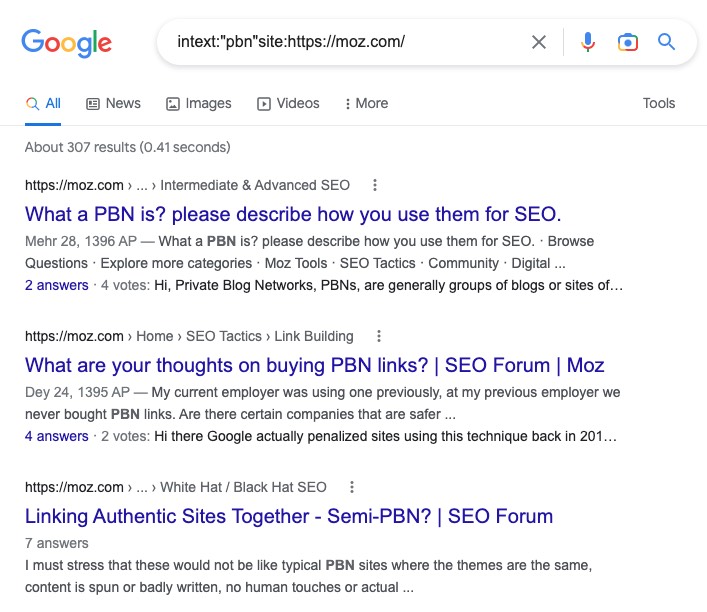Open 'What a PBN is?' result

[x=293, y=214]
